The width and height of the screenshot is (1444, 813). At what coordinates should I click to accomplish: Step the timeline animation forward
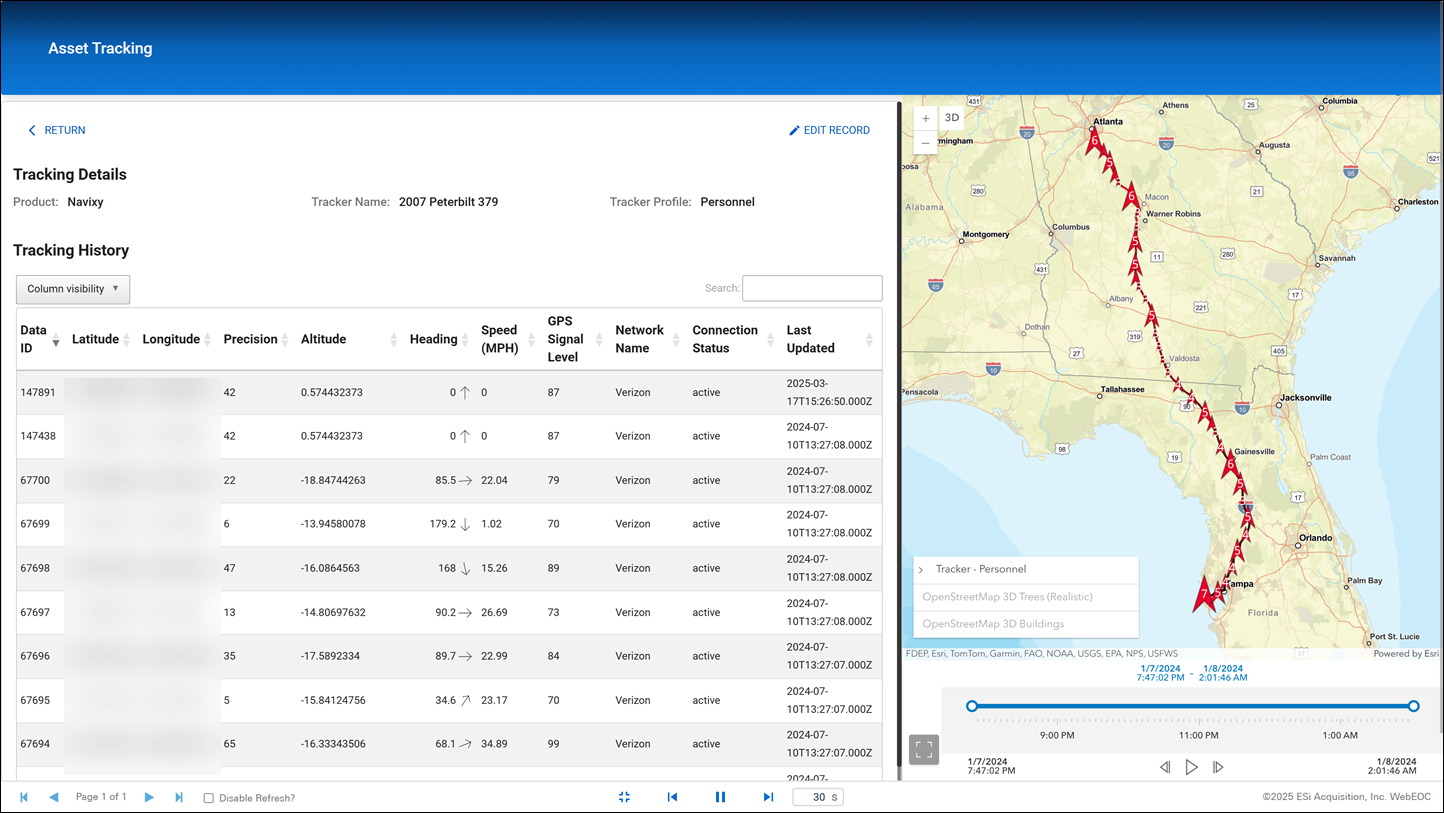point(1218,767)
